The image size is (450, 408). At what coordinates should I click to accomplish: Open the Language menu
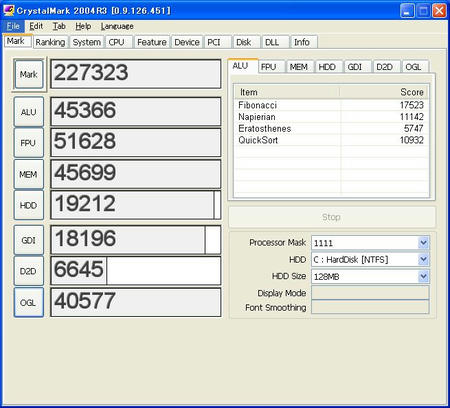tap(117, 26)
